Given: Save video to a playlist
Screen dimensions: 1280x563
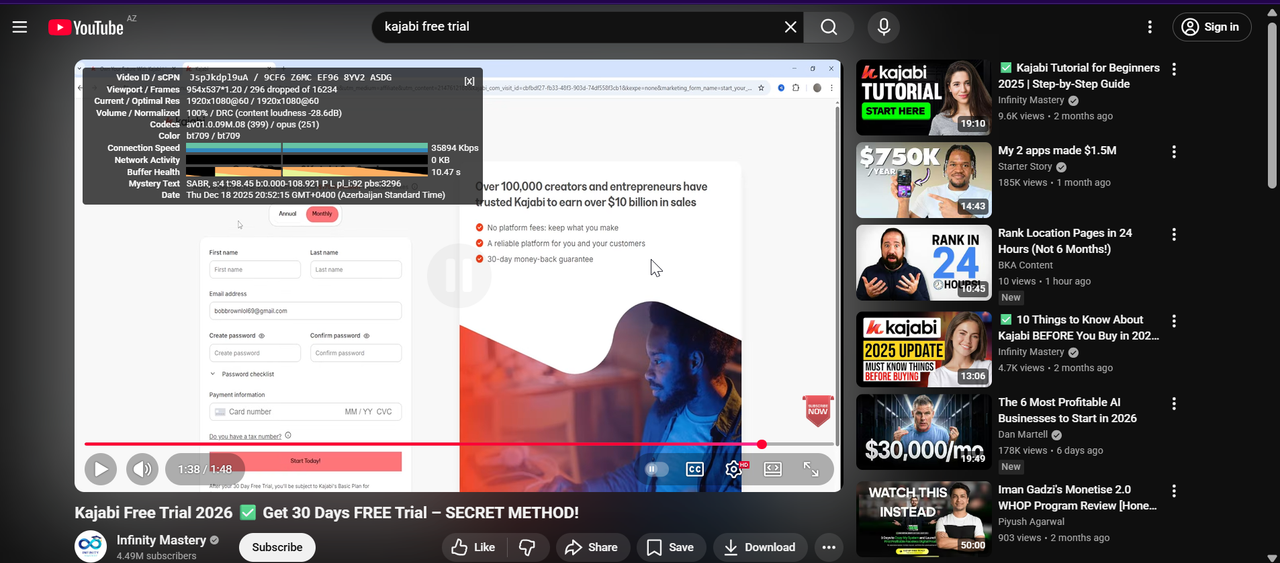Looking at the screenshot, I should (x=670, y=547).
